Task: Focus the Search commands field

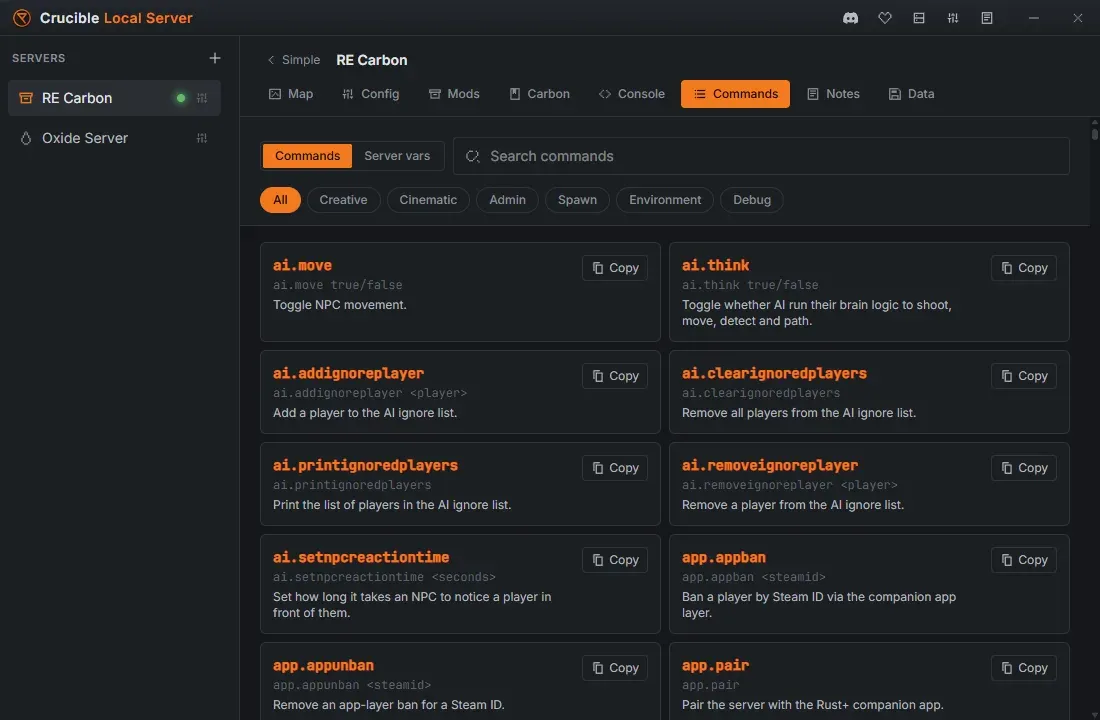Action: pyautogui.click(x=761, y=156)
